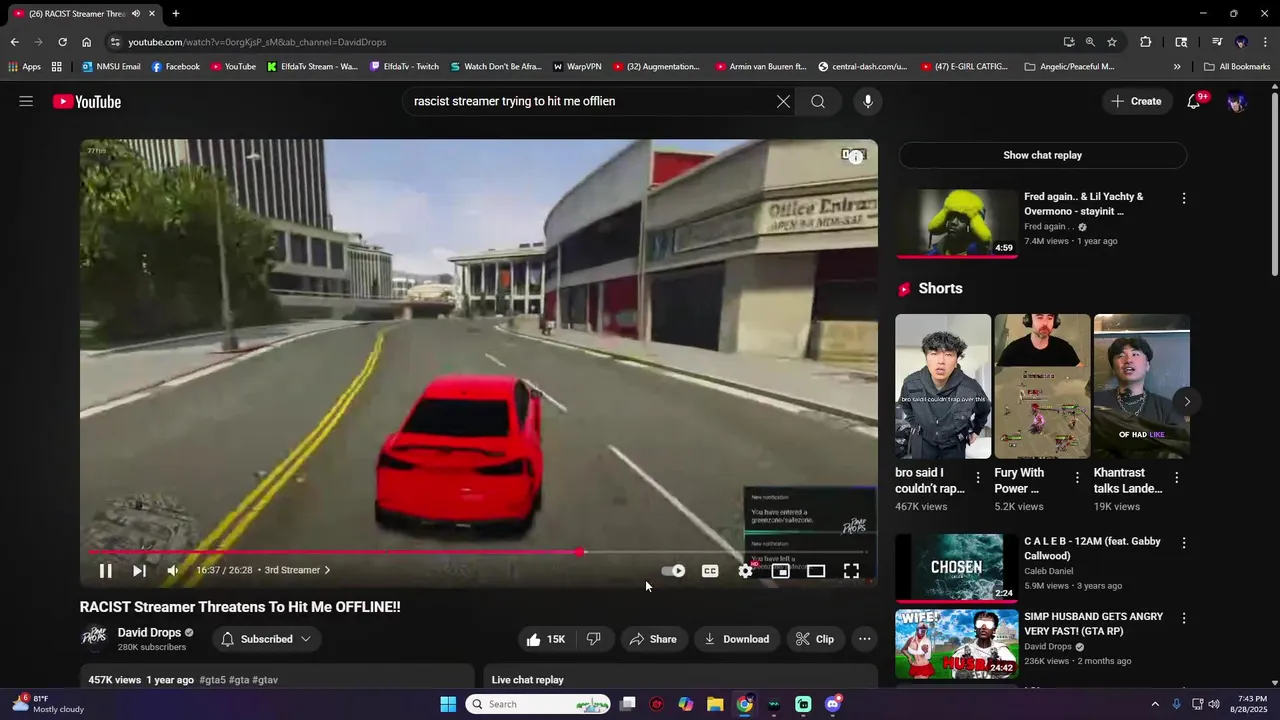Screen dimensions: 1280x720
Task: Dislike the video
Action: coord(594,639)
